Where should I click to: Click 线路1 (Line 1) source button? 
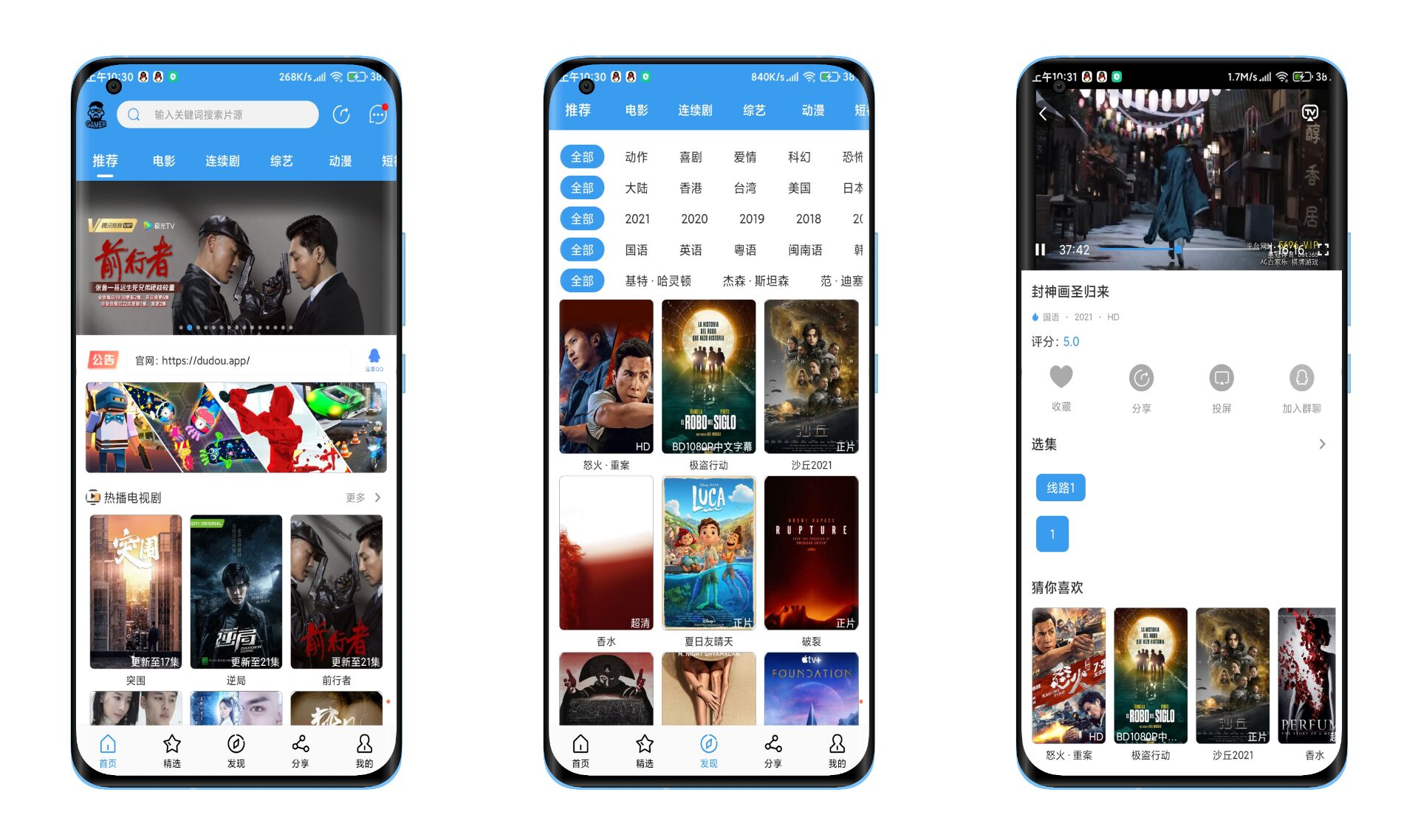point(1062,487)
